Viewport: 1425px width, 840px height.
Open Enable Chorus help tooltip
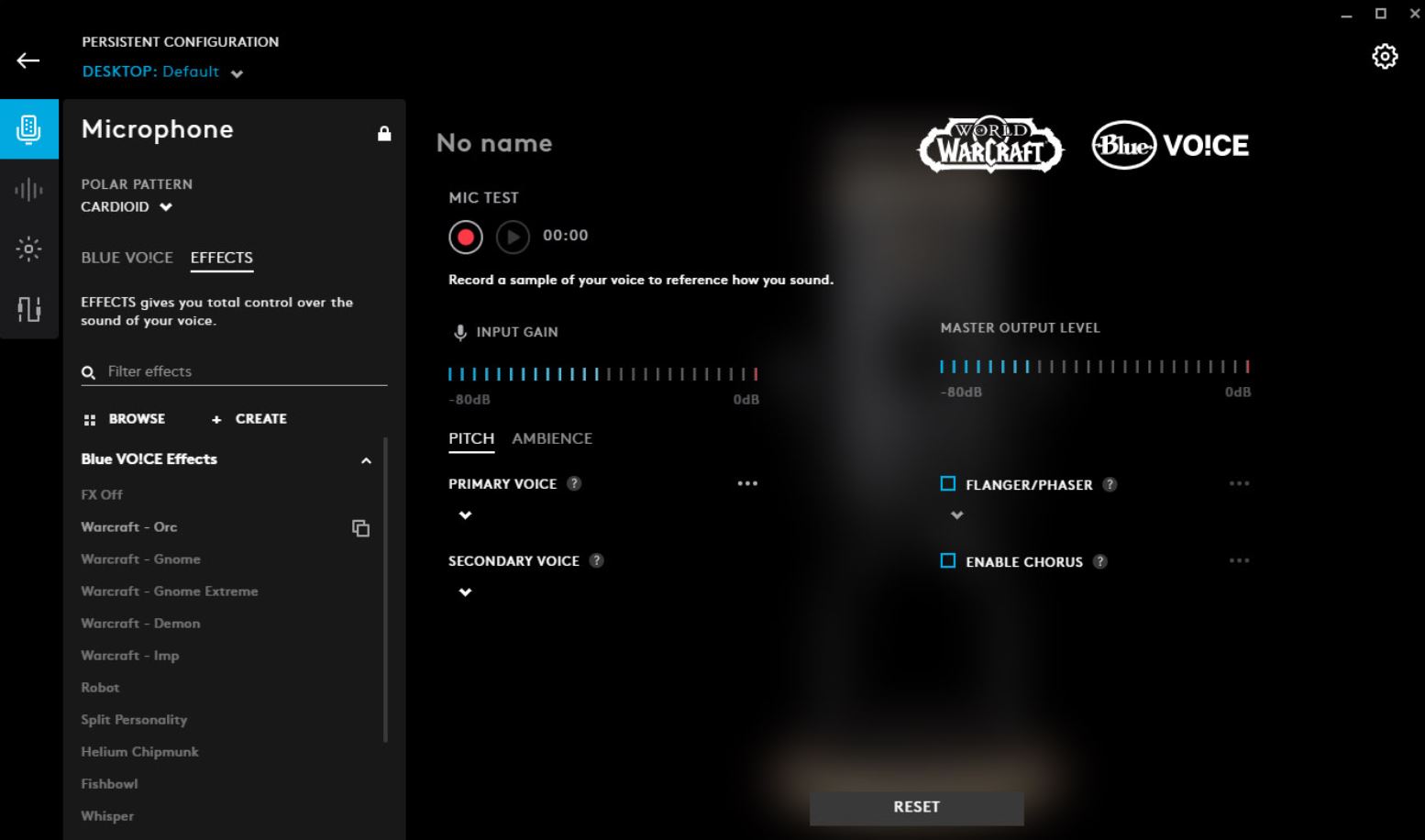(x=1100, y=561)
